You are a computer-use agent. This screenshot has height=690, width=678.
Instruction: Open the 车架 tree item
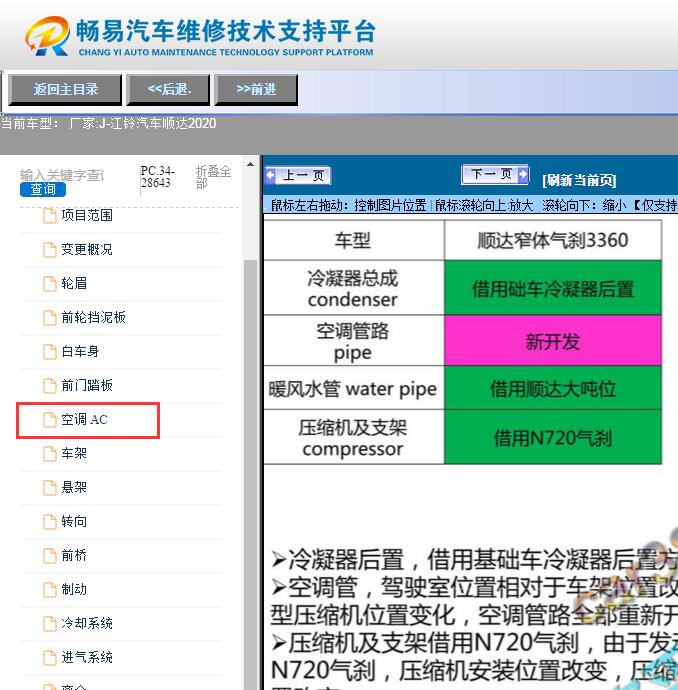(74, 453)
